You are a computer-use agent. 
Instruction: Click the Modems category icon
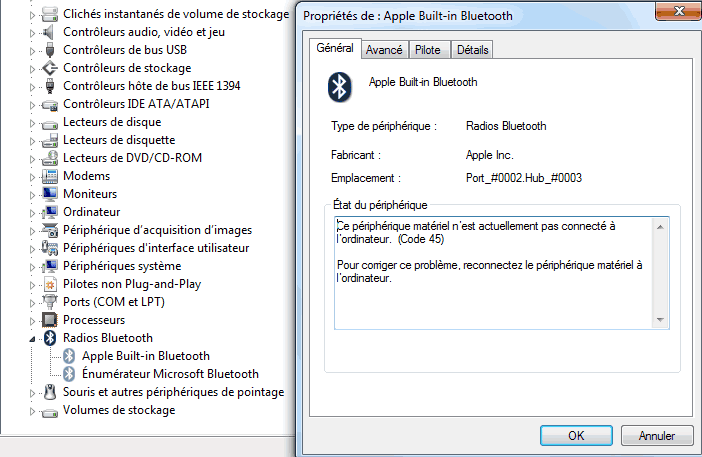point(50,176)
